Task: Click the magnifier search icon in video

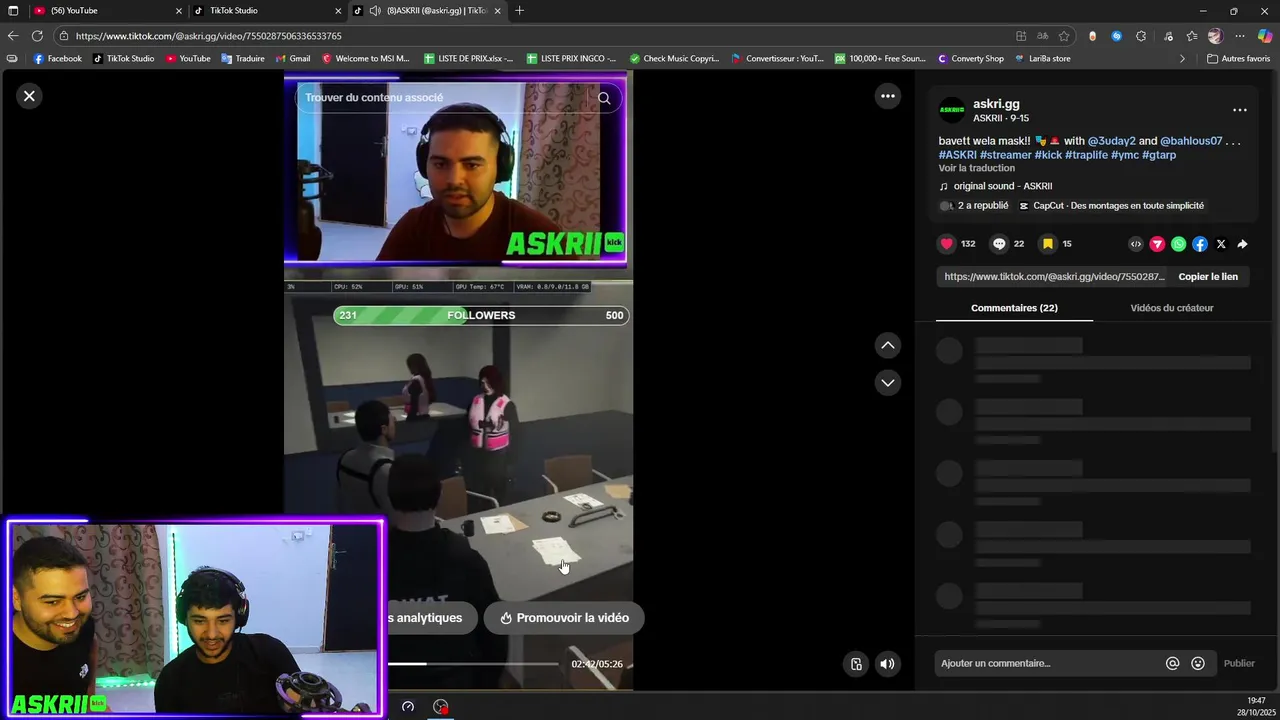Action: click(x=604, y=98)
